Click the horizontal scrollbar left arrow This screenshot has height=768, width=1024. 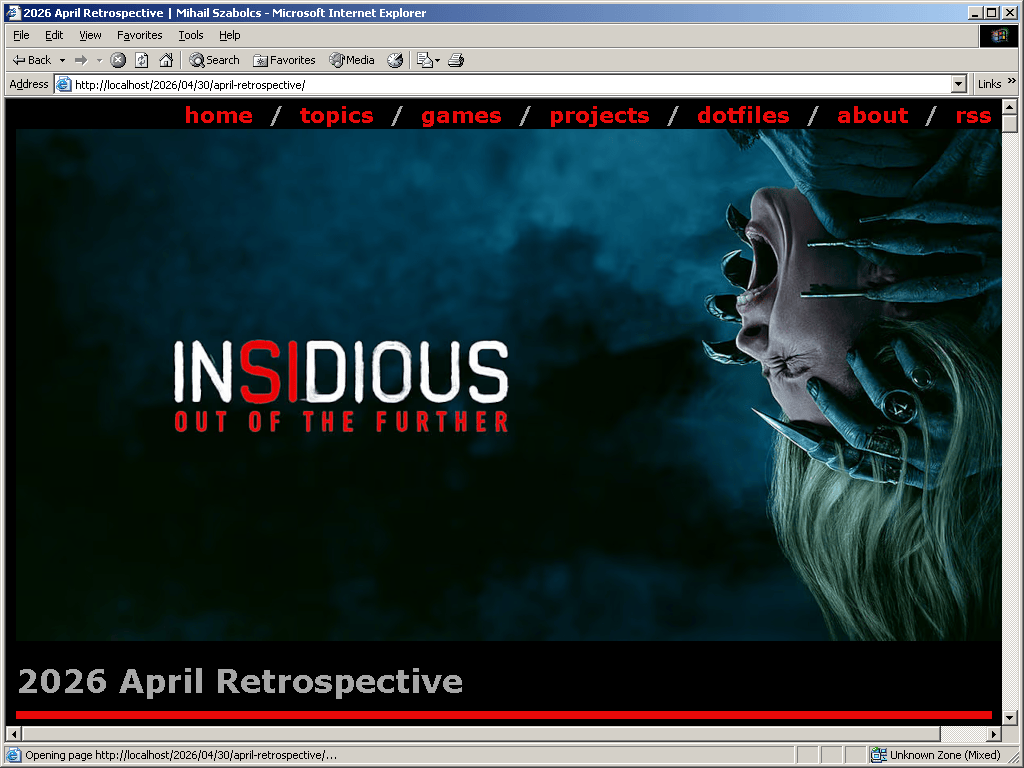[x=13, y=733]
